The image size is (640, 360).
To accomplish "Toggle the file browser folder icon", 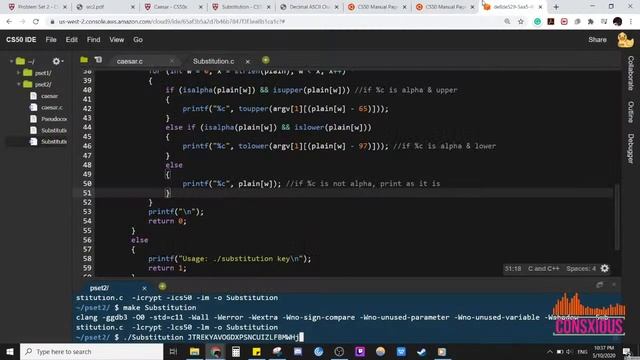I will coord(84,60).
